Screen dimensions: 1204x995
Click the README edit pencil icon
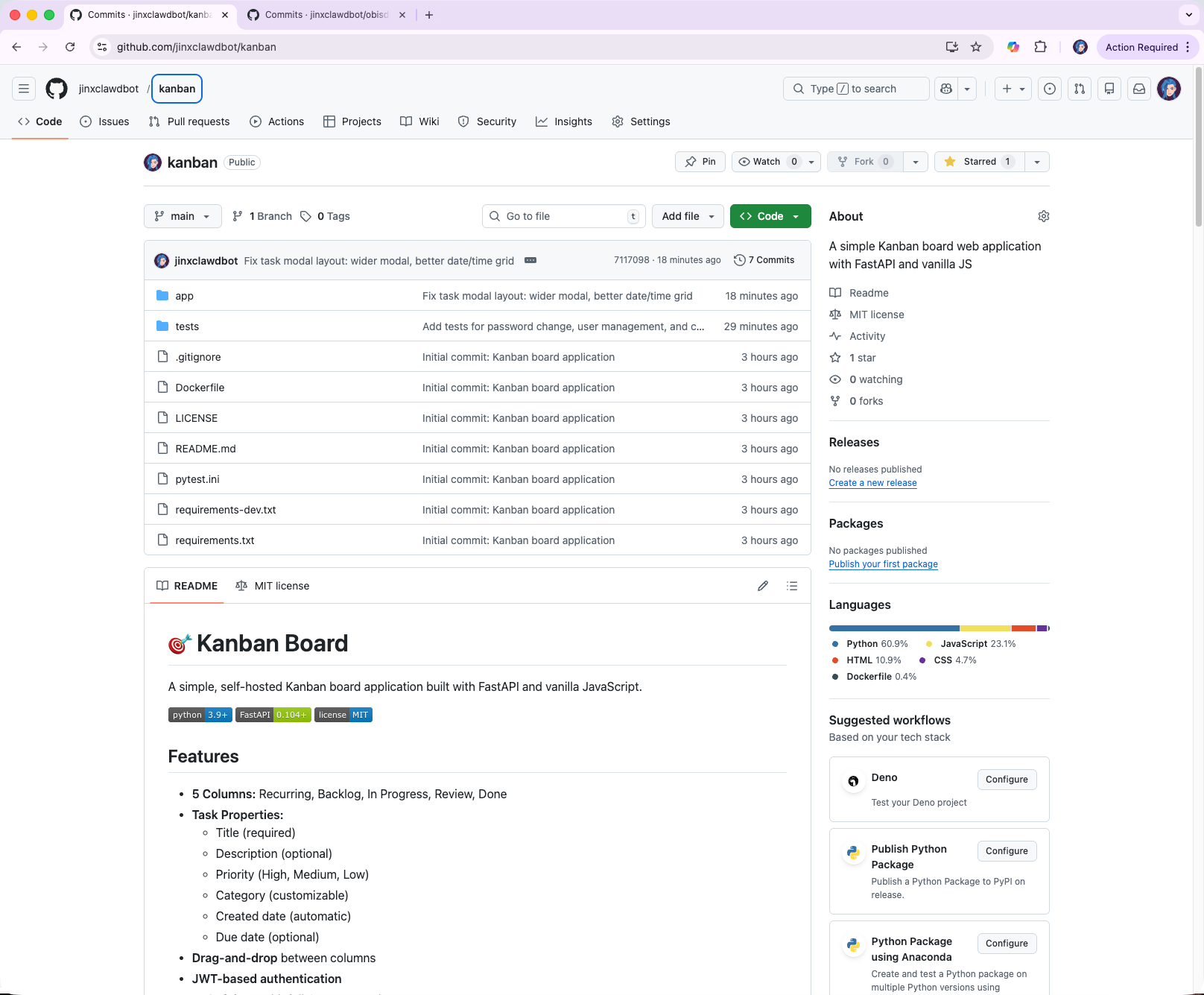click(763, 586)
